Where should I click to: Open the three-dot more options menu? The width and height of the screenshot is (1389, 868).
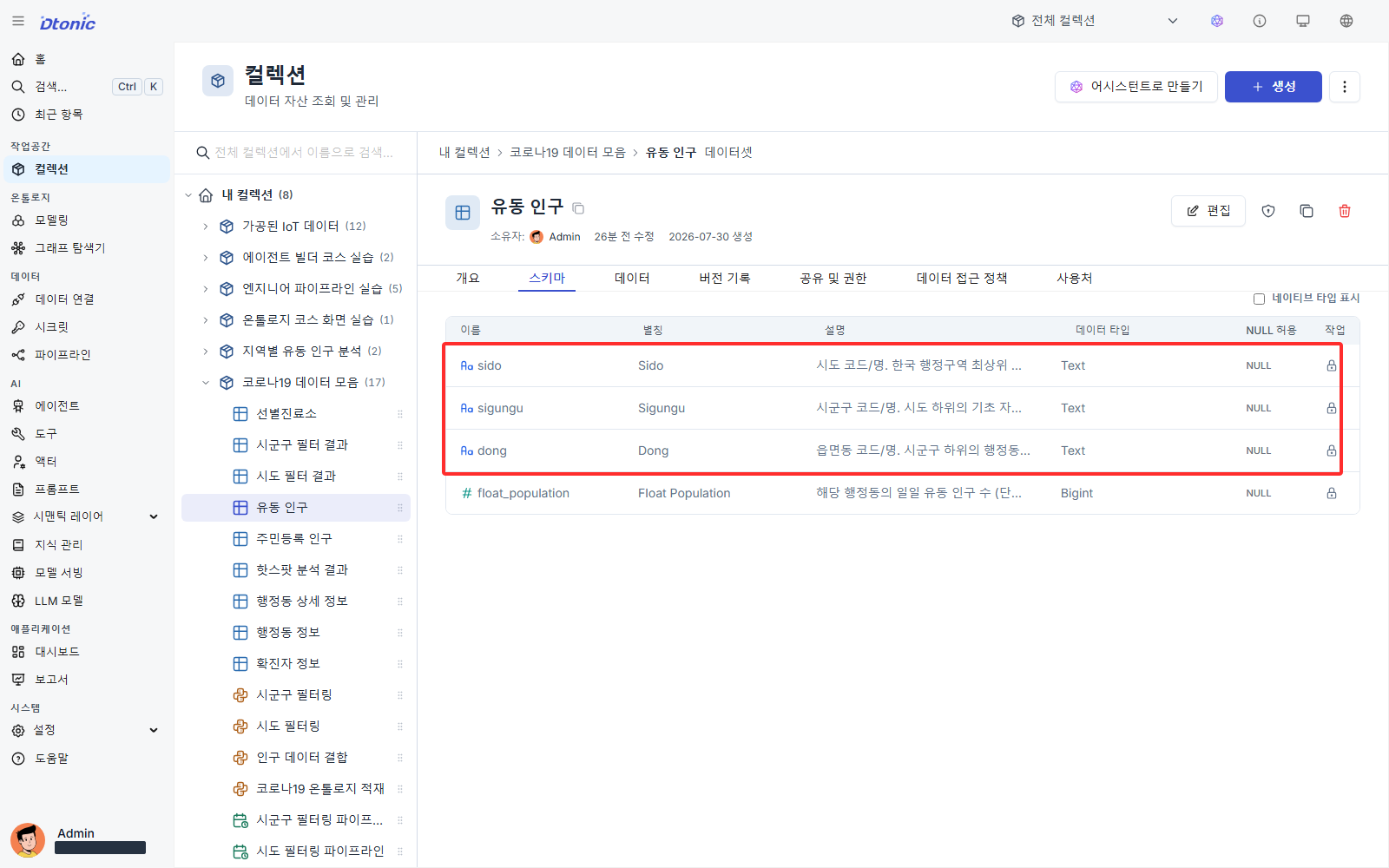tap(1345, 87)
